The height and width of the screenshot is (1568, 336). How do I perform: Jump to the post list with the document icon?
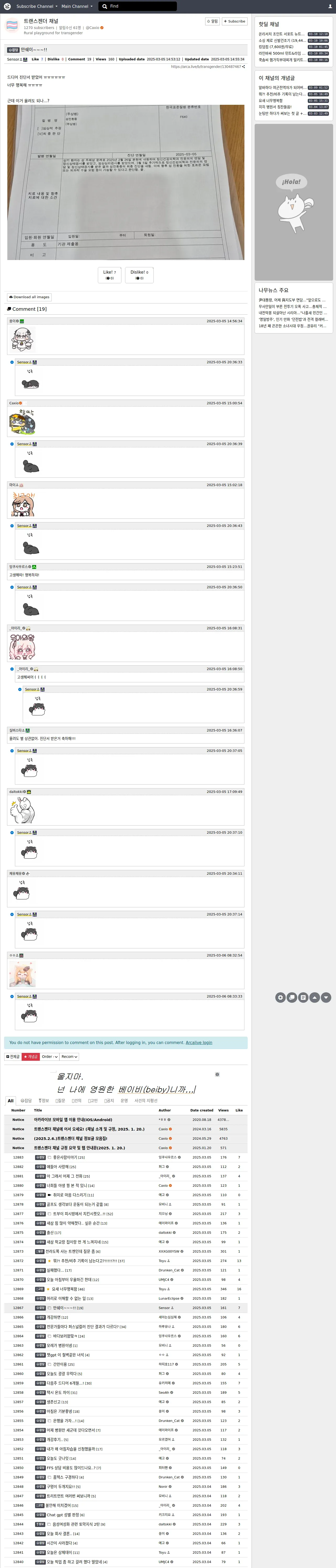tap(303, 997)
